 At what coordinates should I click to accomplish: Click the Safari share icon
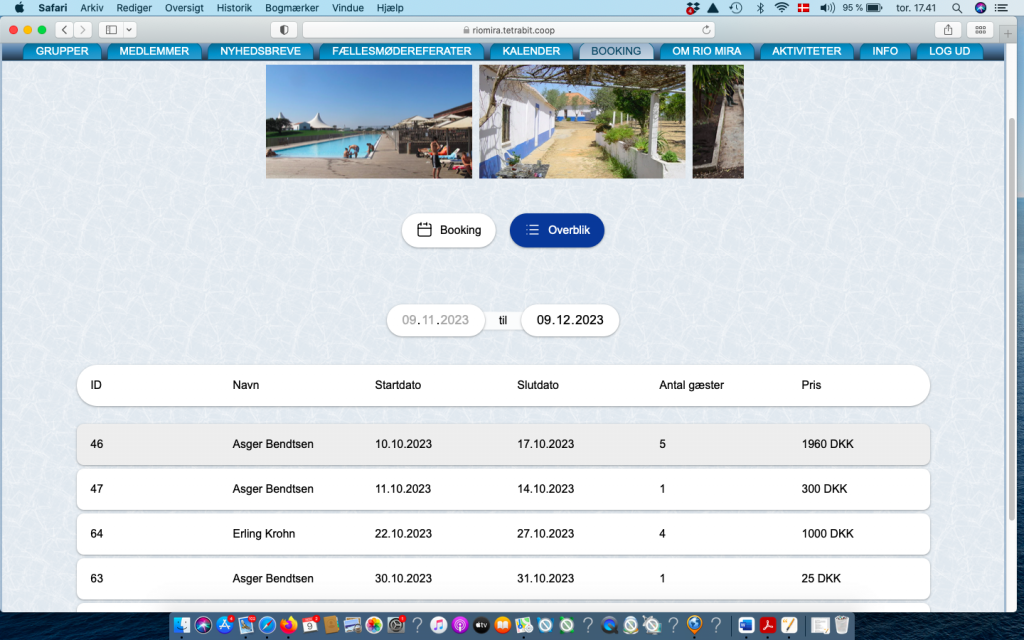point(947,30)
